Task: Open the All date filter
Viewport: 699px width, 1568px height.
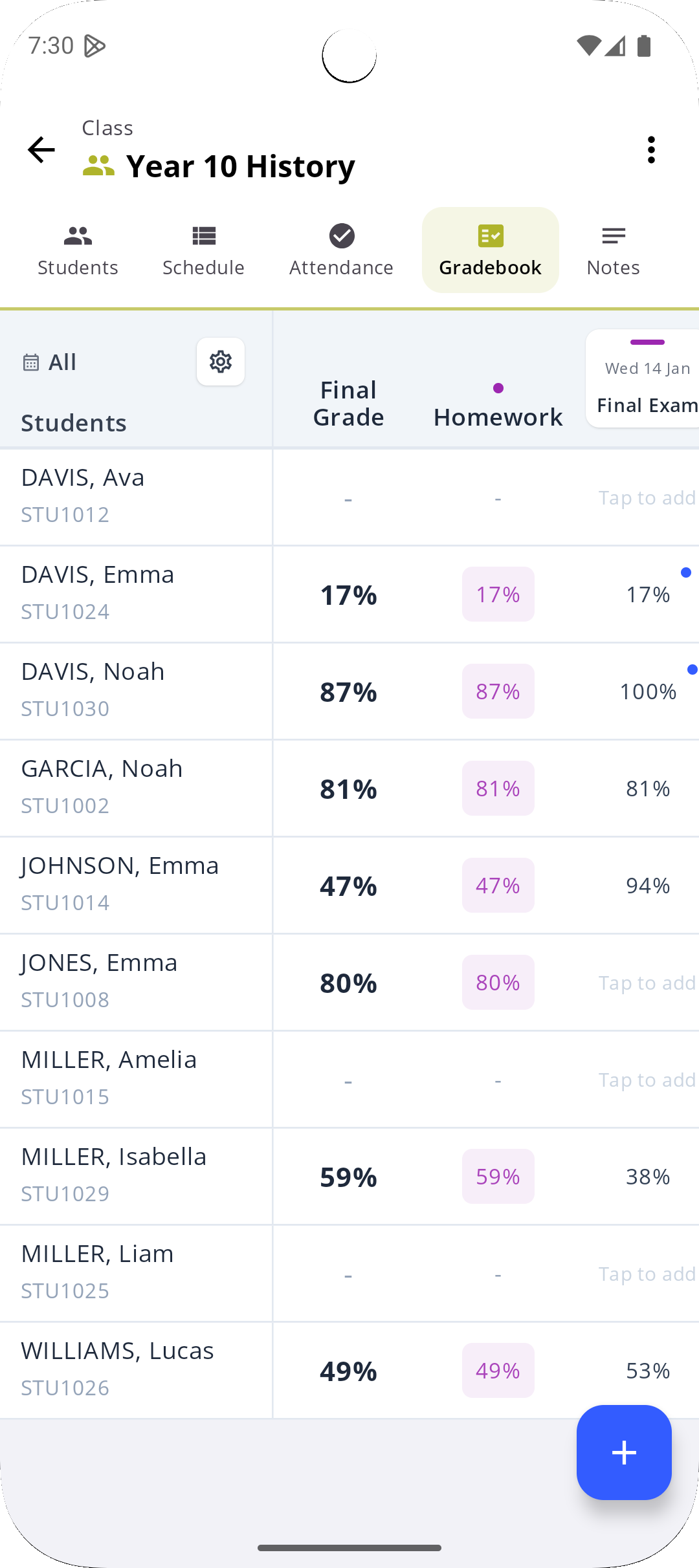Action: pos(50,362)
